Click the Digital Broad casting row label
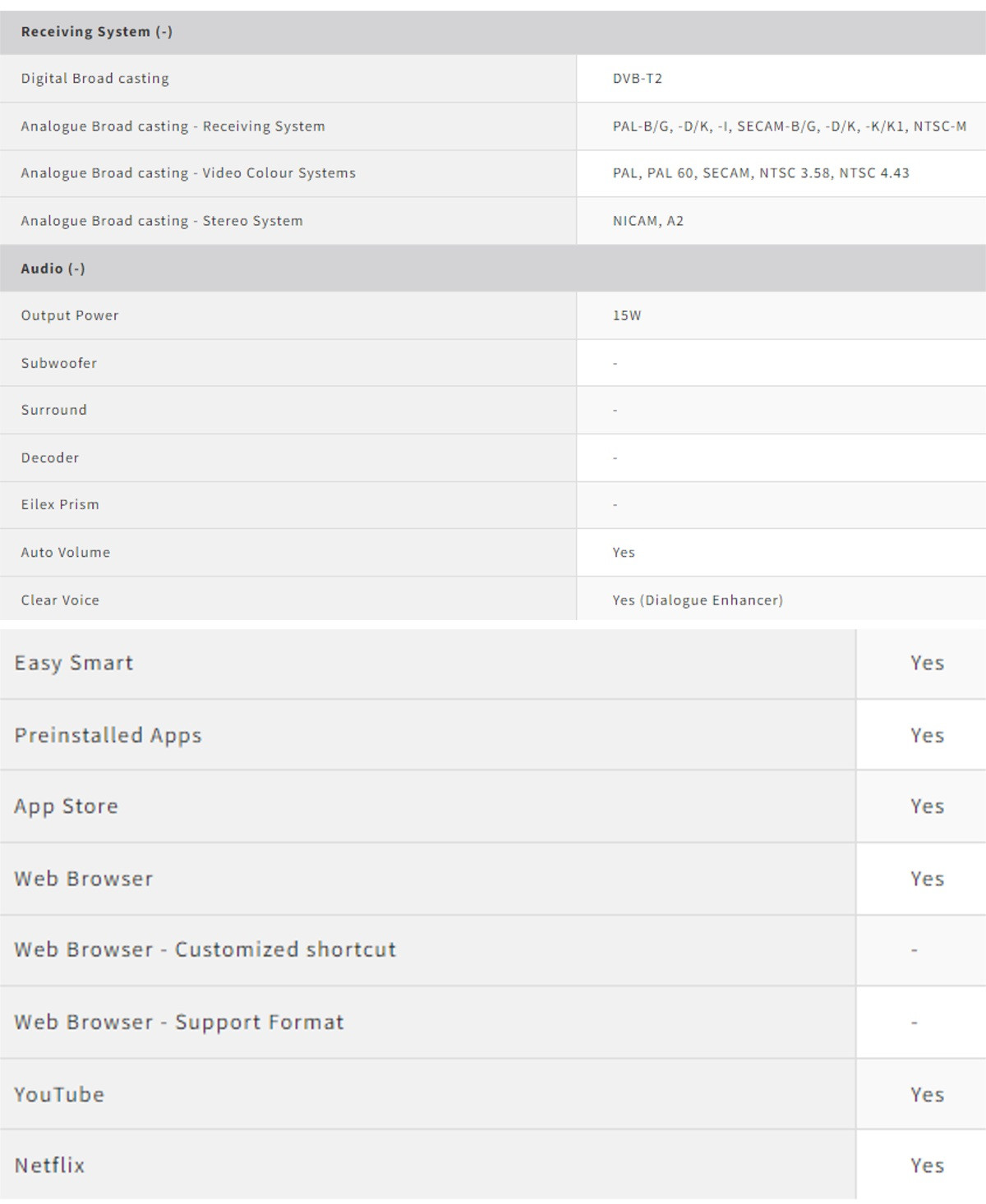 point(95,79)
